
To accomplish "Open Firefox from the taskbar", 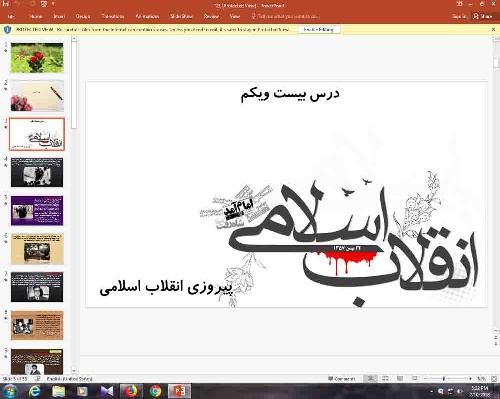I will pos(131,391).
